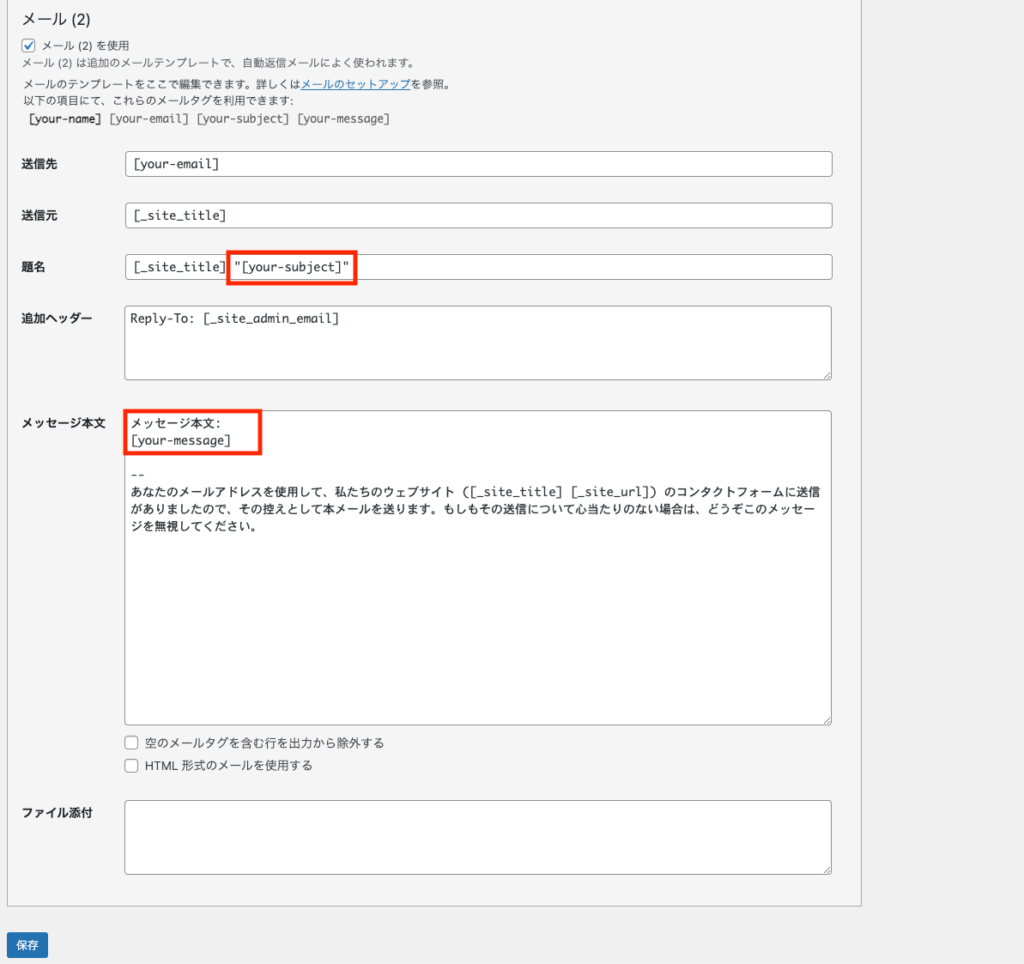Select the [your-name] mail tag
This screenshot has width=1024, height=964.
tap(65, 119)
